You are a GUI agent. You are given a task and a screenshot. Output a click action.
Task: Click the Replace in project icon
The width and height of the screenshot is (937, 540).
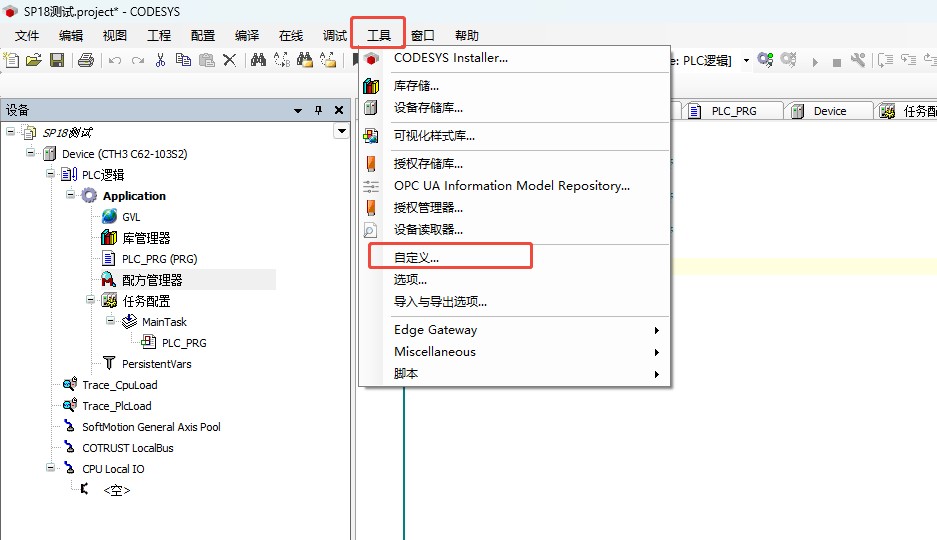(328, 60)
